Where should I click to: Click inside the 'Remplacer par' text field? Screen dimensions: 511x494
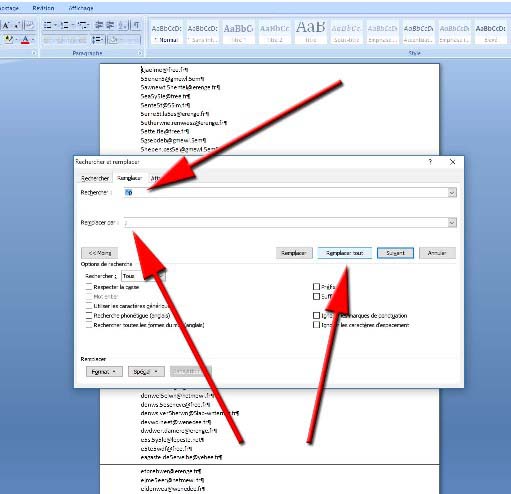tap(286, 222)
